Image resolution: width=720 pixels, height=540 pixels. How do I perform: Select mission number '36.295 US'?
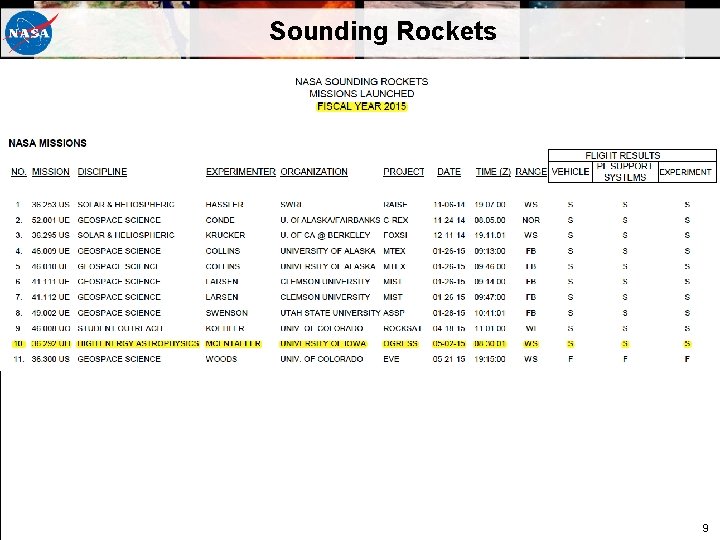(x=51, y=235)
